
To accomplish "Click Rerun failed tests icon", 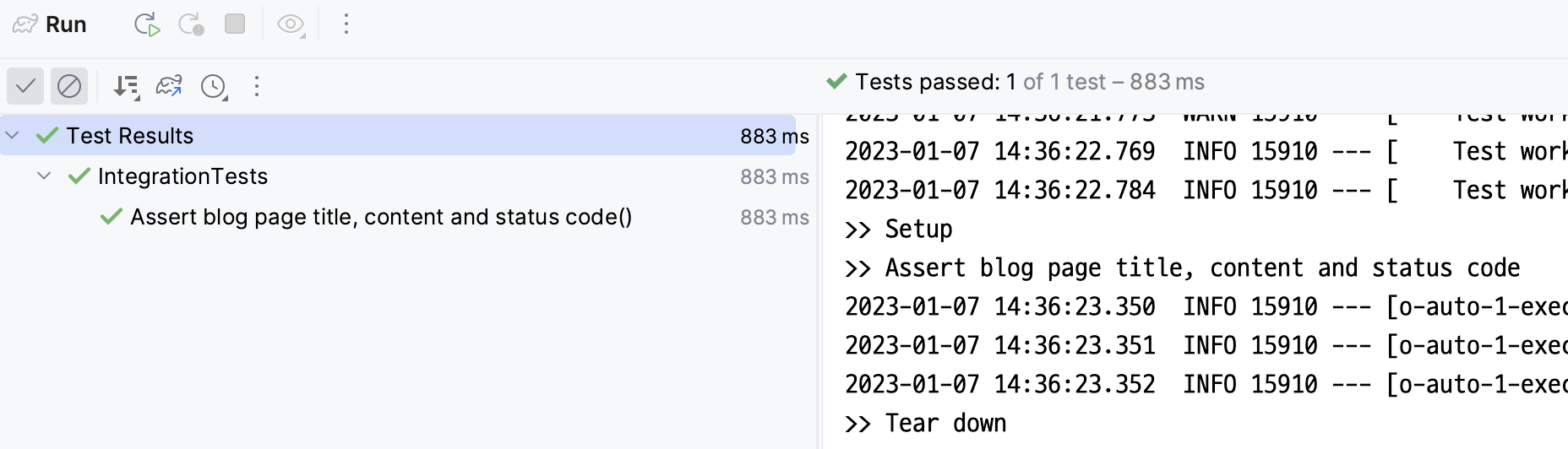I will click(191, 24).
